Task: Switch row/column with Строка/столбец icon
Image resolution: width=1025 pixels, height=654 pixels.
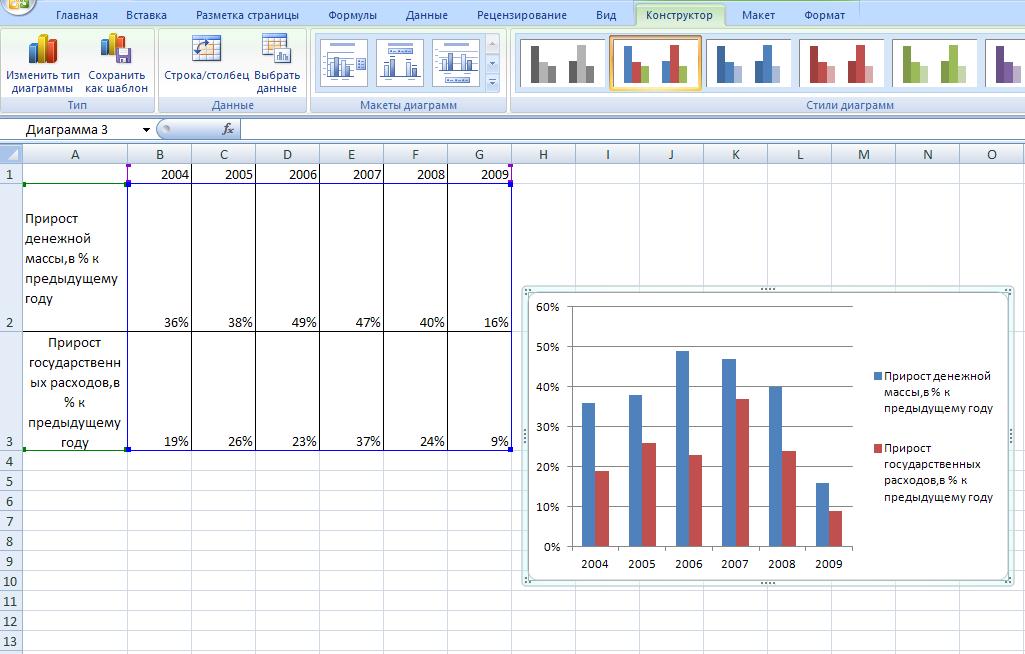Action: pyautogui.click(x=206, y=59)
